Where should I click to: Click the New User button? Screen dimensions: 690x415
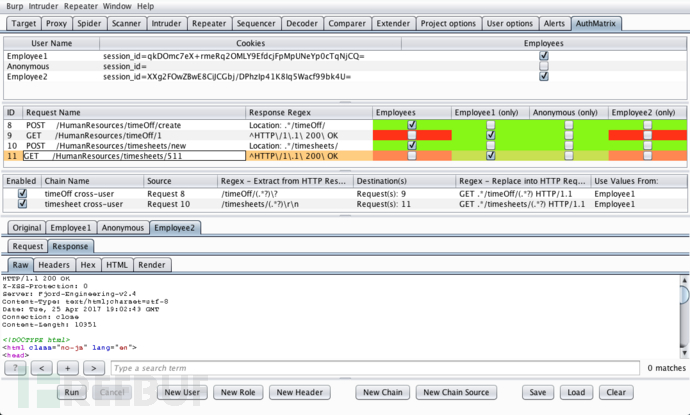coord(182,392)
